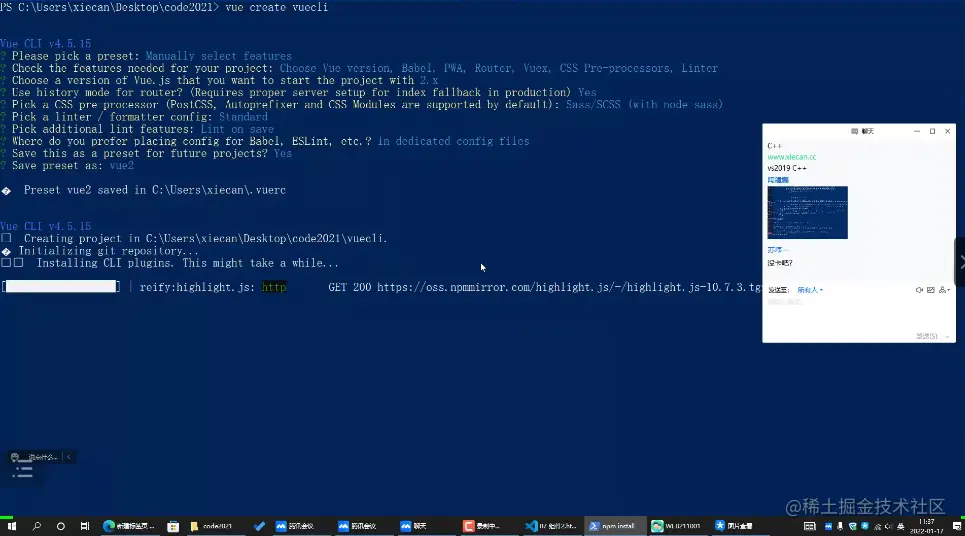Screen dimensions: 965x536
Task: Open the terminal screenshot thumbnail in chat
Action: [x=807, y=212]
